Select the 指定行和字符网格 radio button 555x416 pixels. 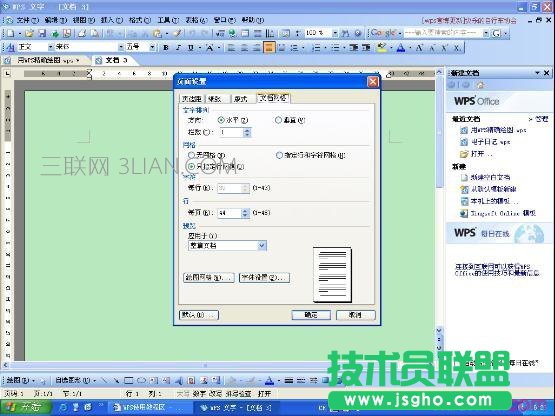pyautogui.click(x=279, y=155)
